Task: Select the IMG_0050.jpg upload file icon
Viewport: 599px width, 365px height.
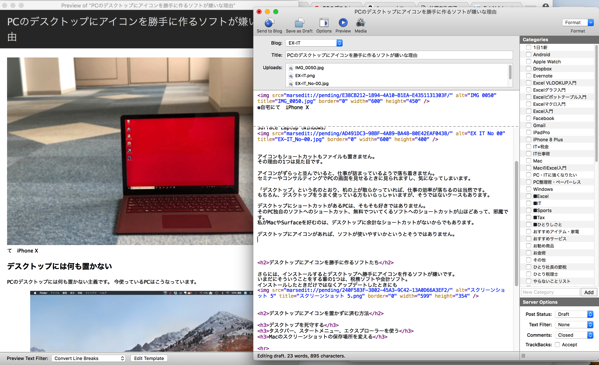Action: click(x=291, y=68)
